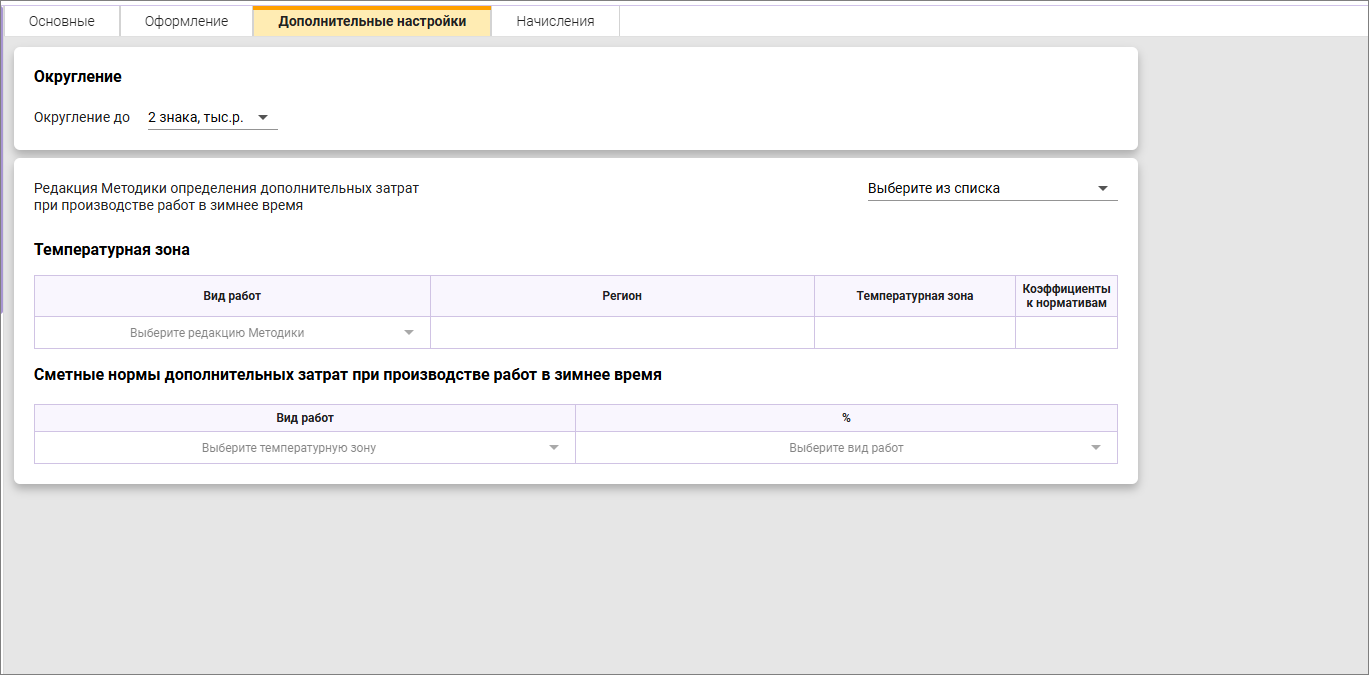Click the arrow of Выберите вид работ dropdown
The height and width of the screenshot is (675, 1369).
point(1096,448)
